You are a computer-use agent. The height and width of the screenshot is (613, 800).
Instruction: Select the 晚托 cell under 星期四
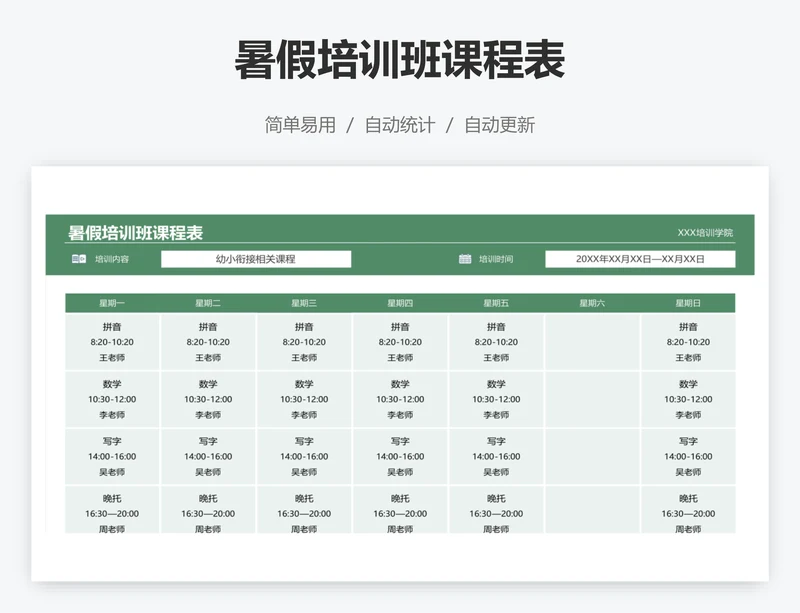(400, 510)
